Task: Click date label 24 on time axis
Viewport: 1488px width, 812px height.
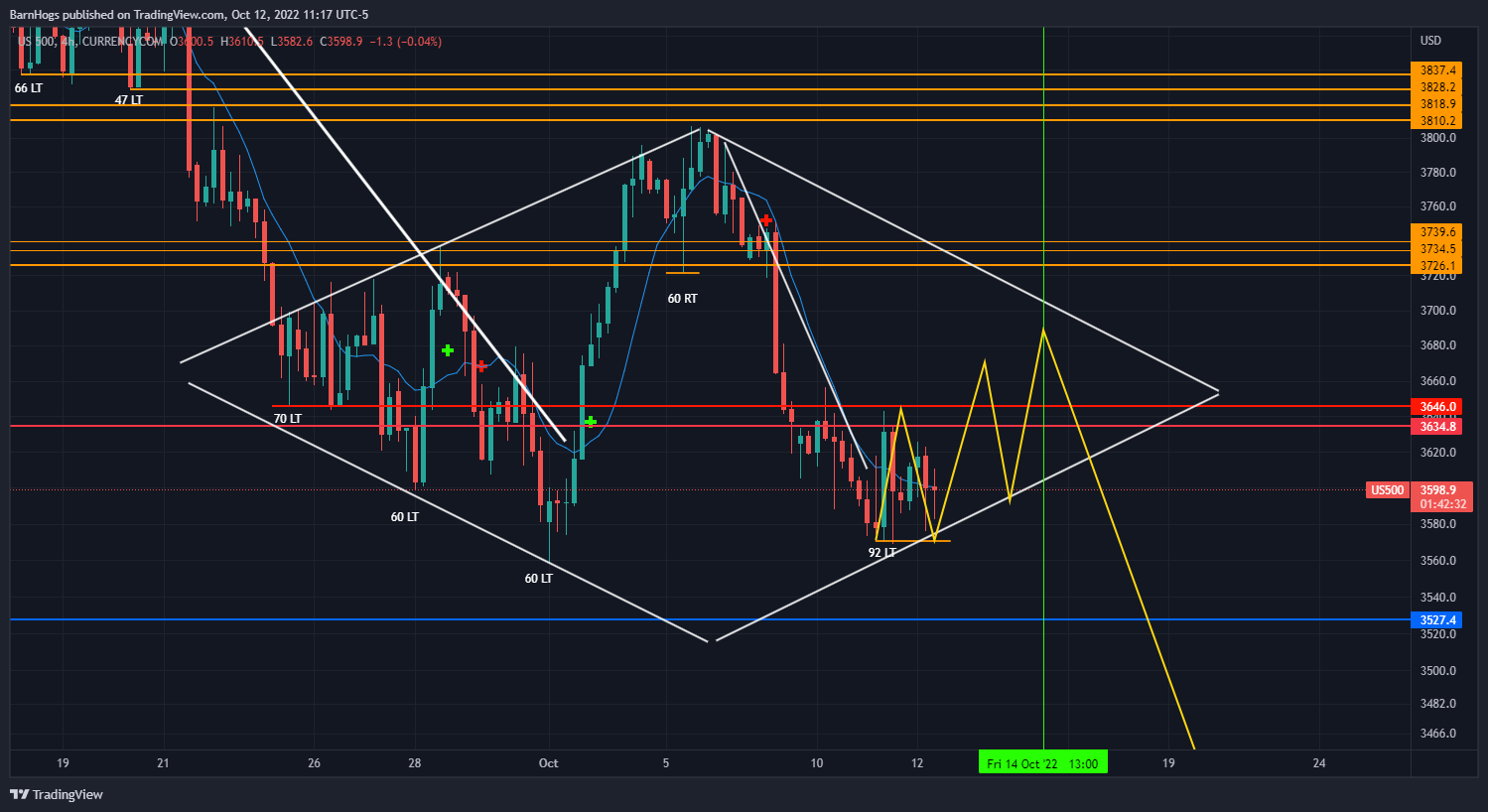Action: coord(1319,763)
